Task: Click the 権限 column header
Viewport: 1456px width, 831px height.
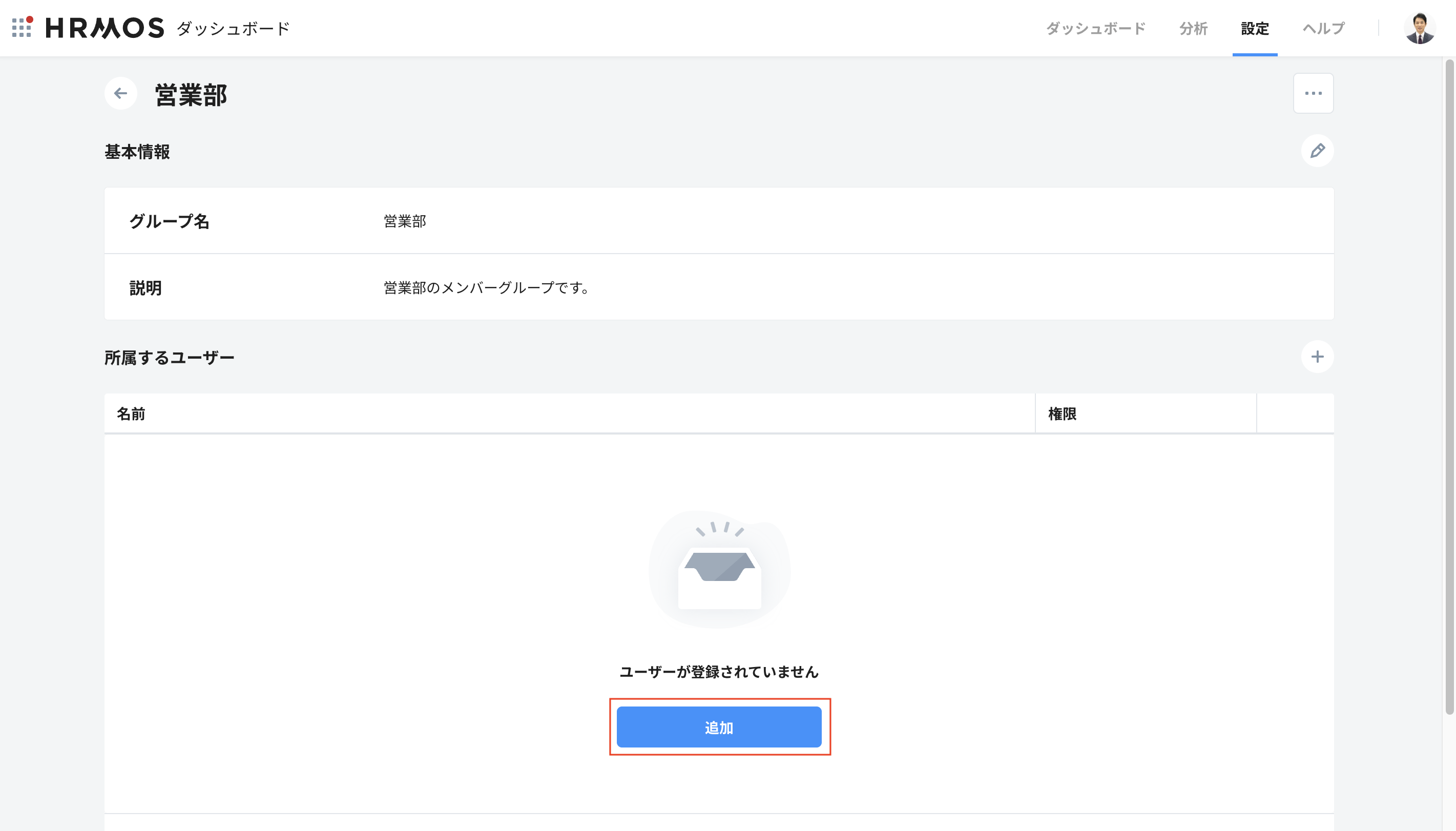Action: (1062, 414)
